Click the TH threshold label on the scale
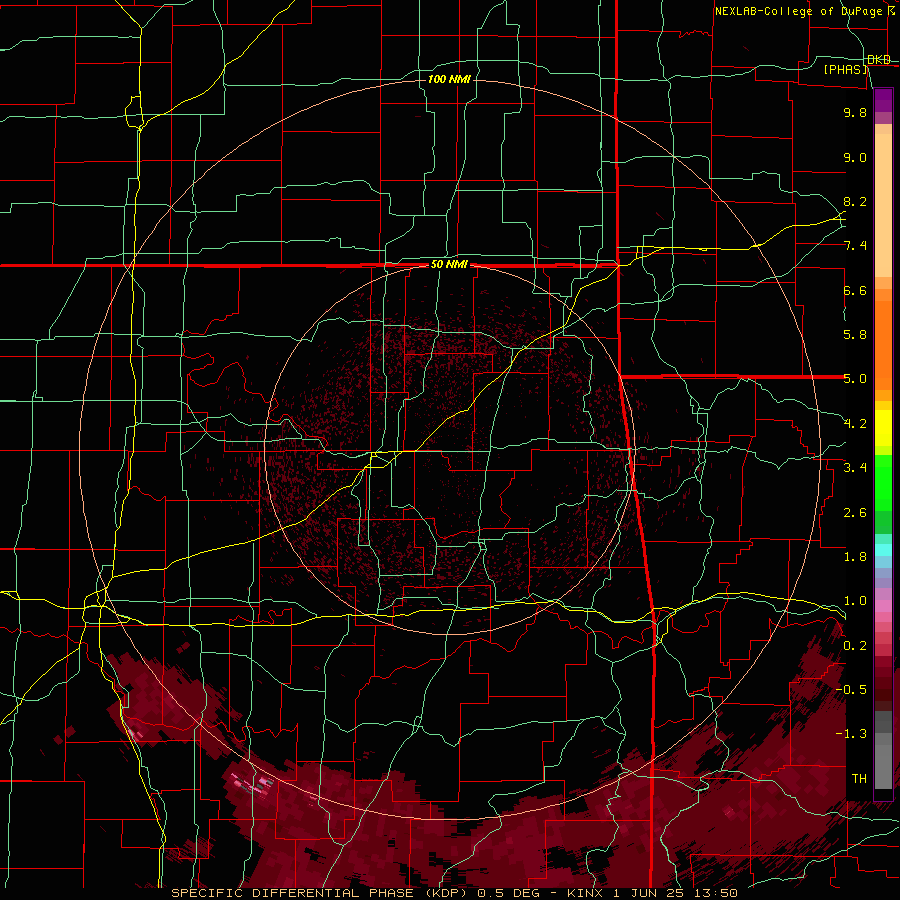 pos(859,779)
